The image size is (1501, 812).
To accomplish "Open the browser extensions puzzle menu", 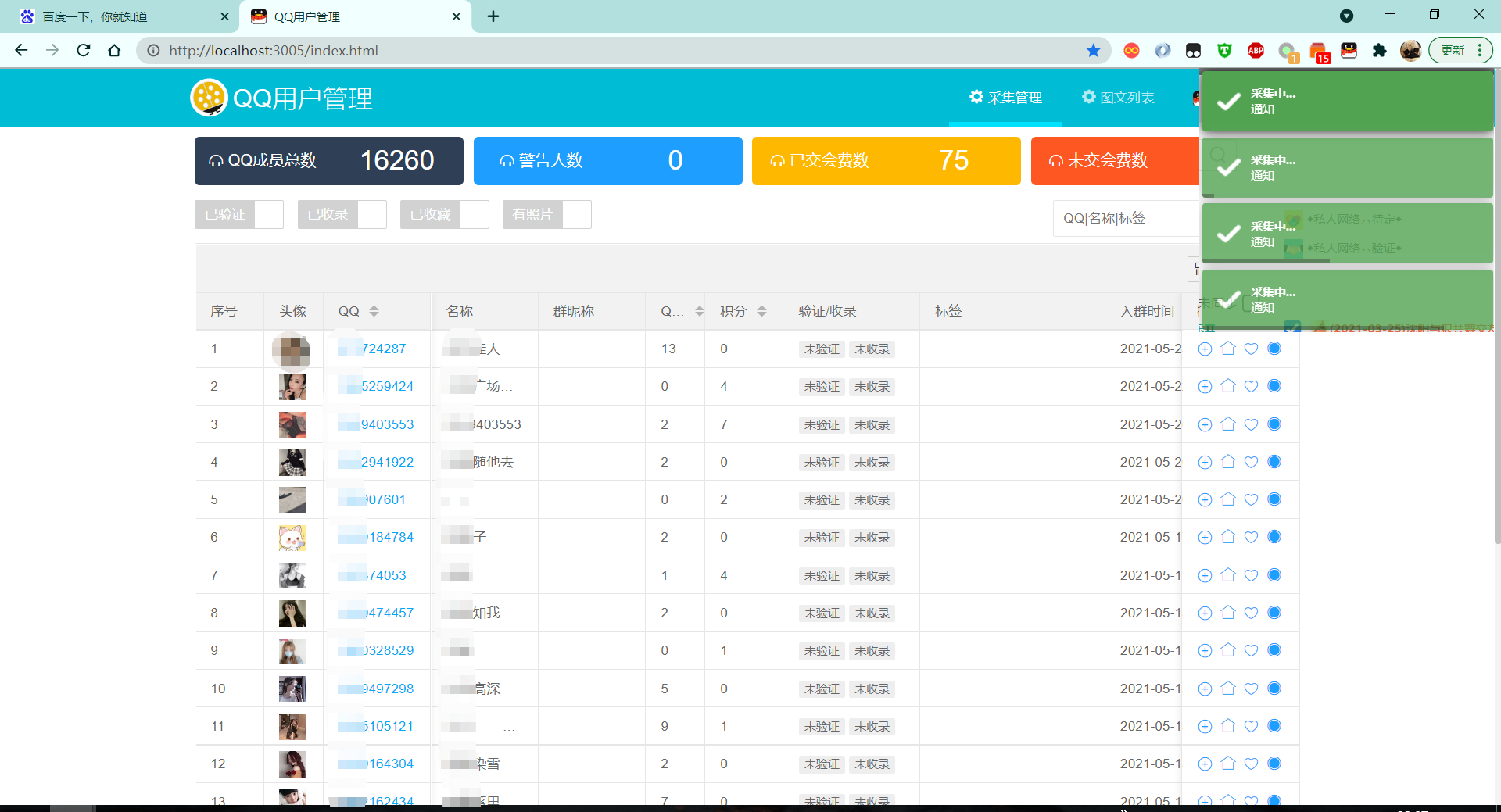I will (1379, 51).
